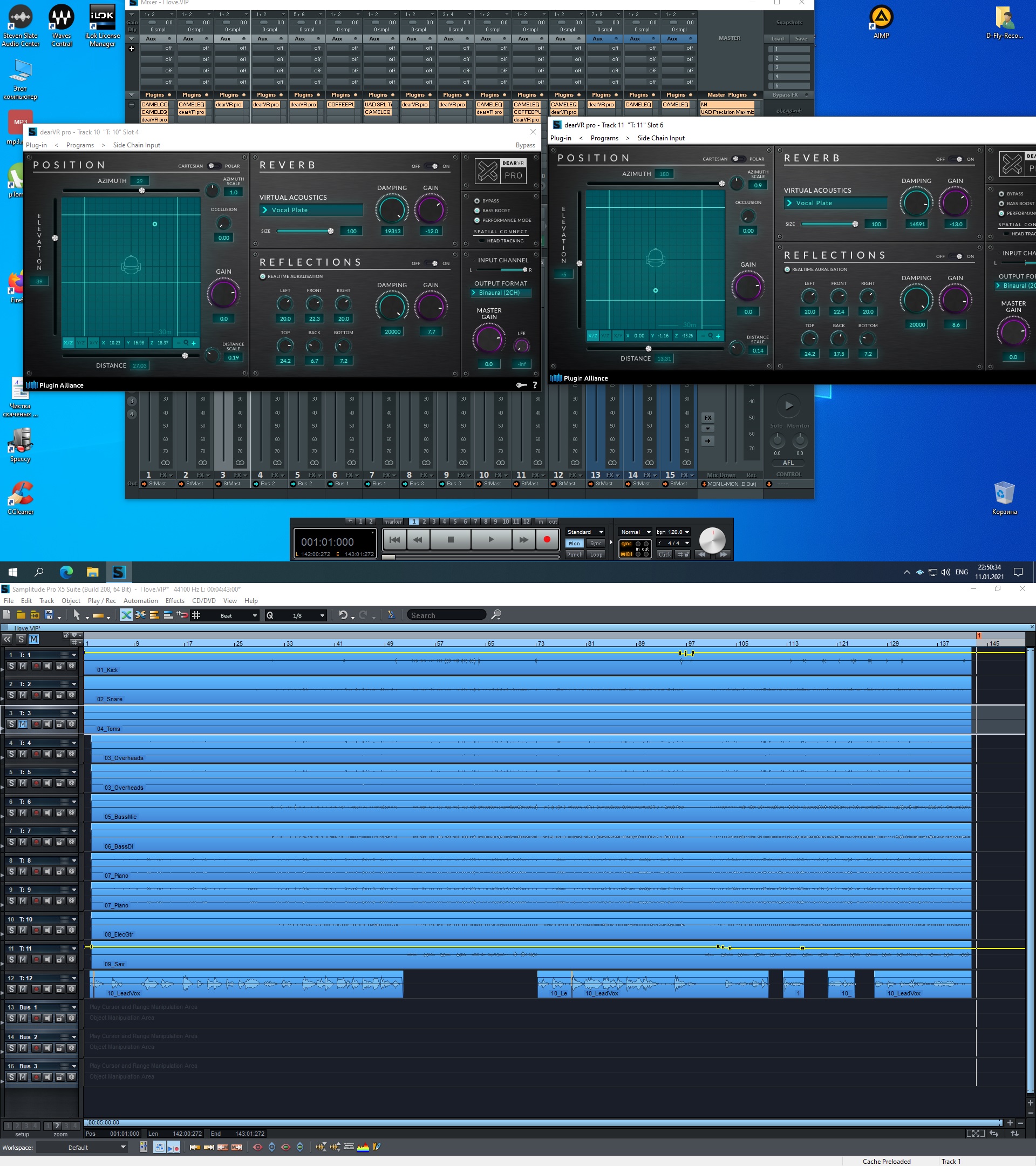Open the Effects menu
1036x1166 pixels.
174,601
